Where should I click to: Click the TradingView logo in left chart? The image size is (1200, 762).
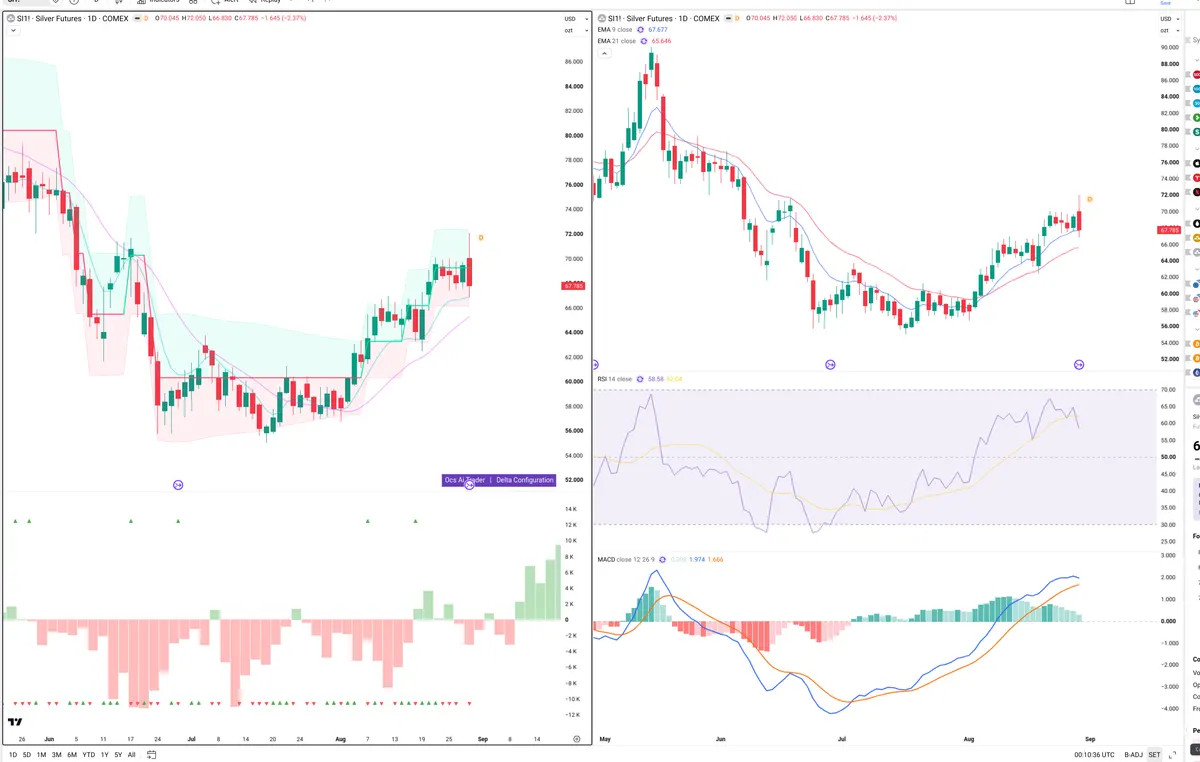click(15, 721)
